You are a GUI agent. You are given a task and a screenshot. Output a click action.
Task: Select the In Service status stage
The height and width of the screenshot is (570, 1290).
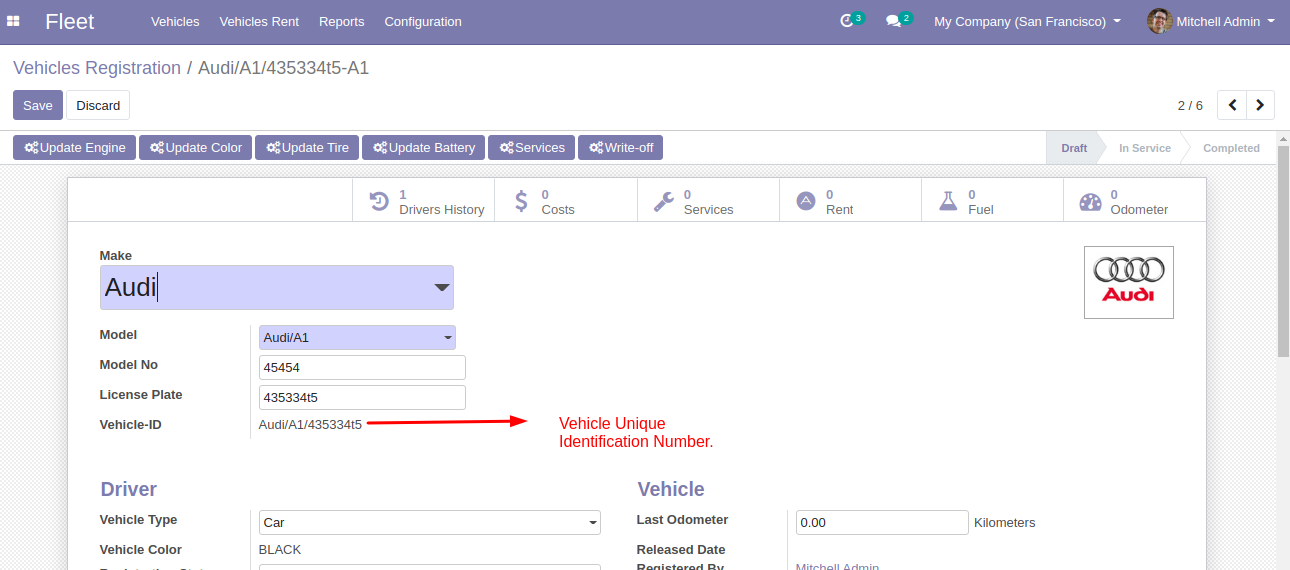1144,148
